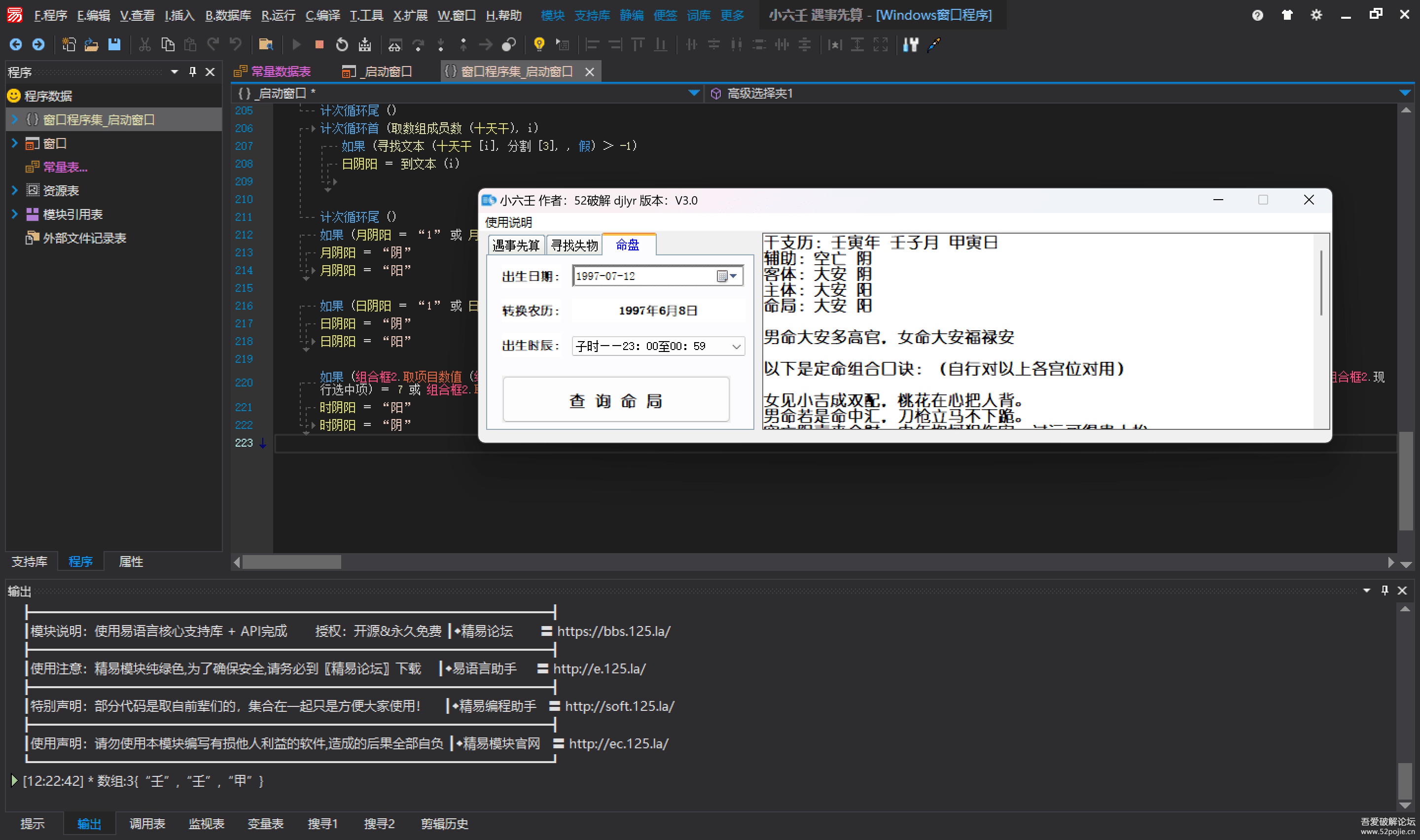Viewport: 1420px width, 840px height.
Task: Click the step out up-arrow icon
Action: (463, 44)
